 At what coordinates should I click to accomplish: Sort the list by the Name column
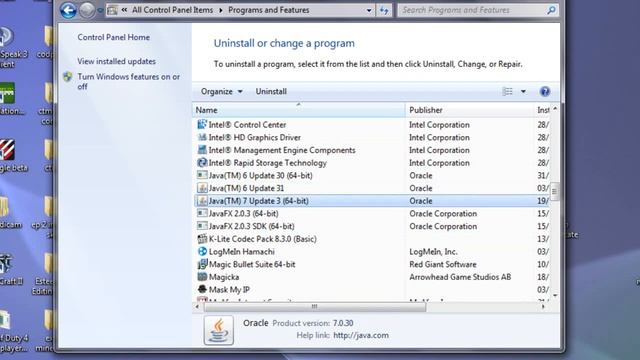pyautogui.click(x=299, y=110)
